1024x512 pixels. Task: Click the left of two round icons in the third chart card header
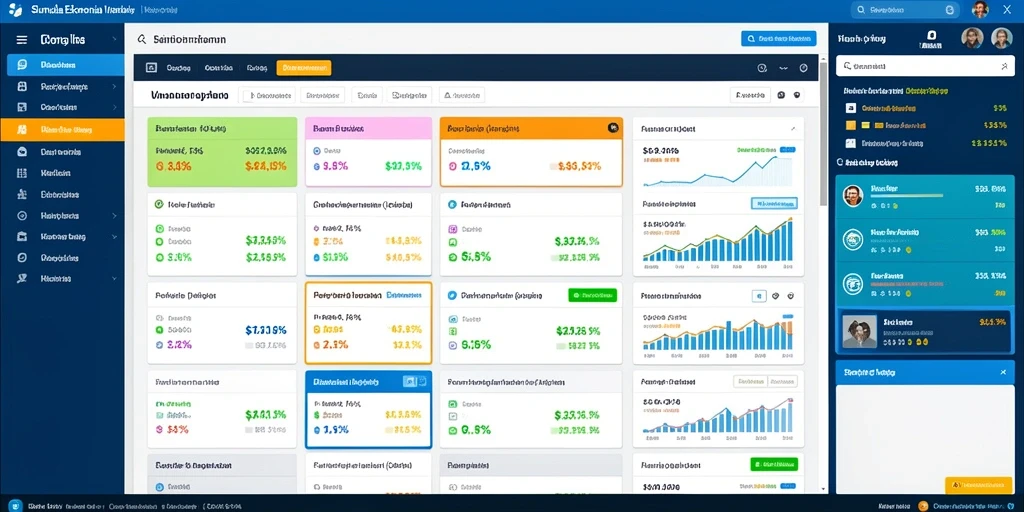tap(775, 296)
